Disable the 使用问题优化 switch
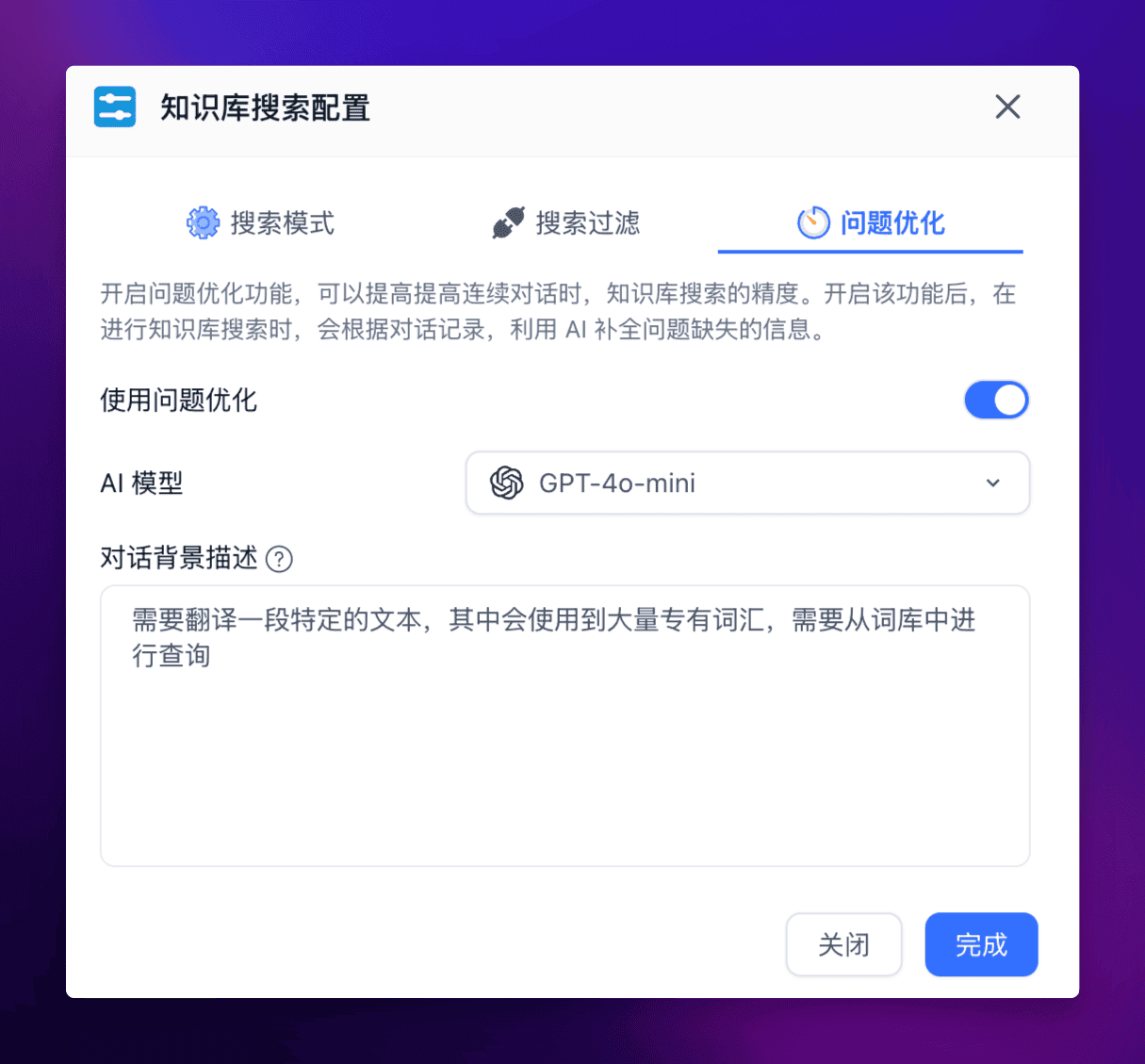 [x=996, y=400]
